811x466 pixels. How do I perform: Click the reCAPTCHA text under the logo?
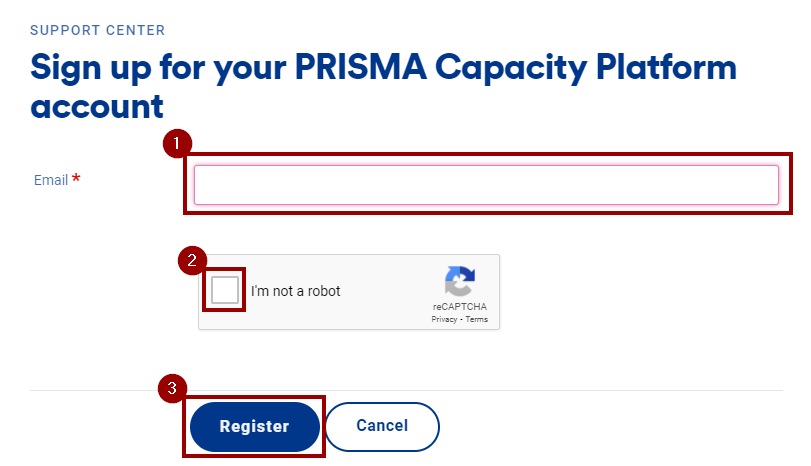460,307
